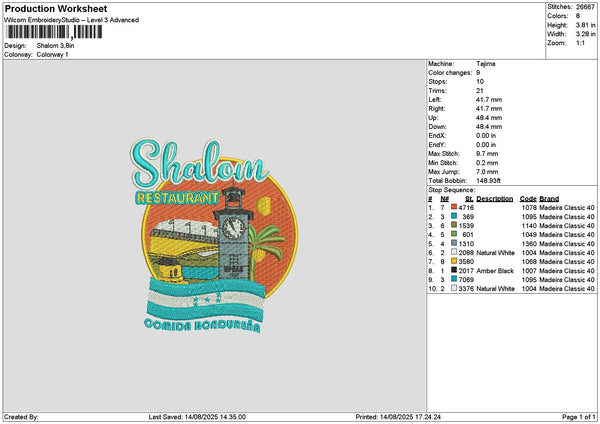Screen dimensions: 600x424
Task: Click the St. stitch count column header
Action: (x=469, y=198)
